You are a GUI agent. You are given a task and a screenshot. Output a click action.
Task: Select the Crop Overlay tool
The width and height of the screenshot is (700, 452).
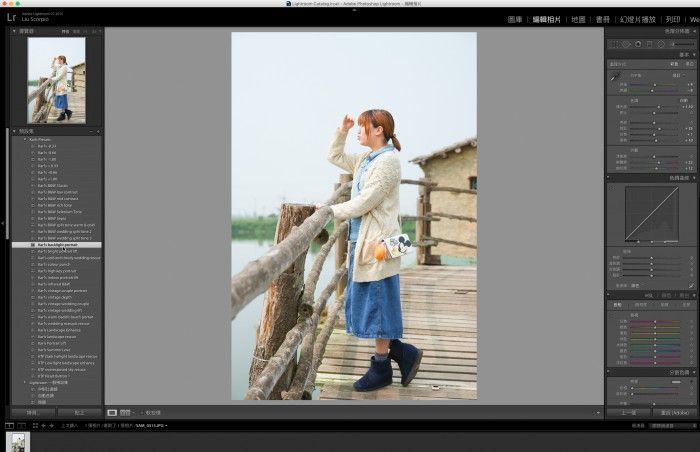click(x=615, y=44)
